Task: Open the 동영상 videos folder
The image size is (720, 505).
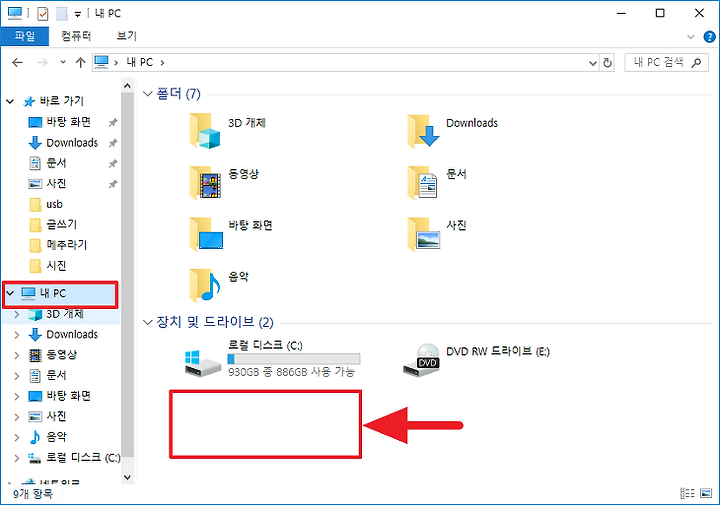Action: point(205,182)
